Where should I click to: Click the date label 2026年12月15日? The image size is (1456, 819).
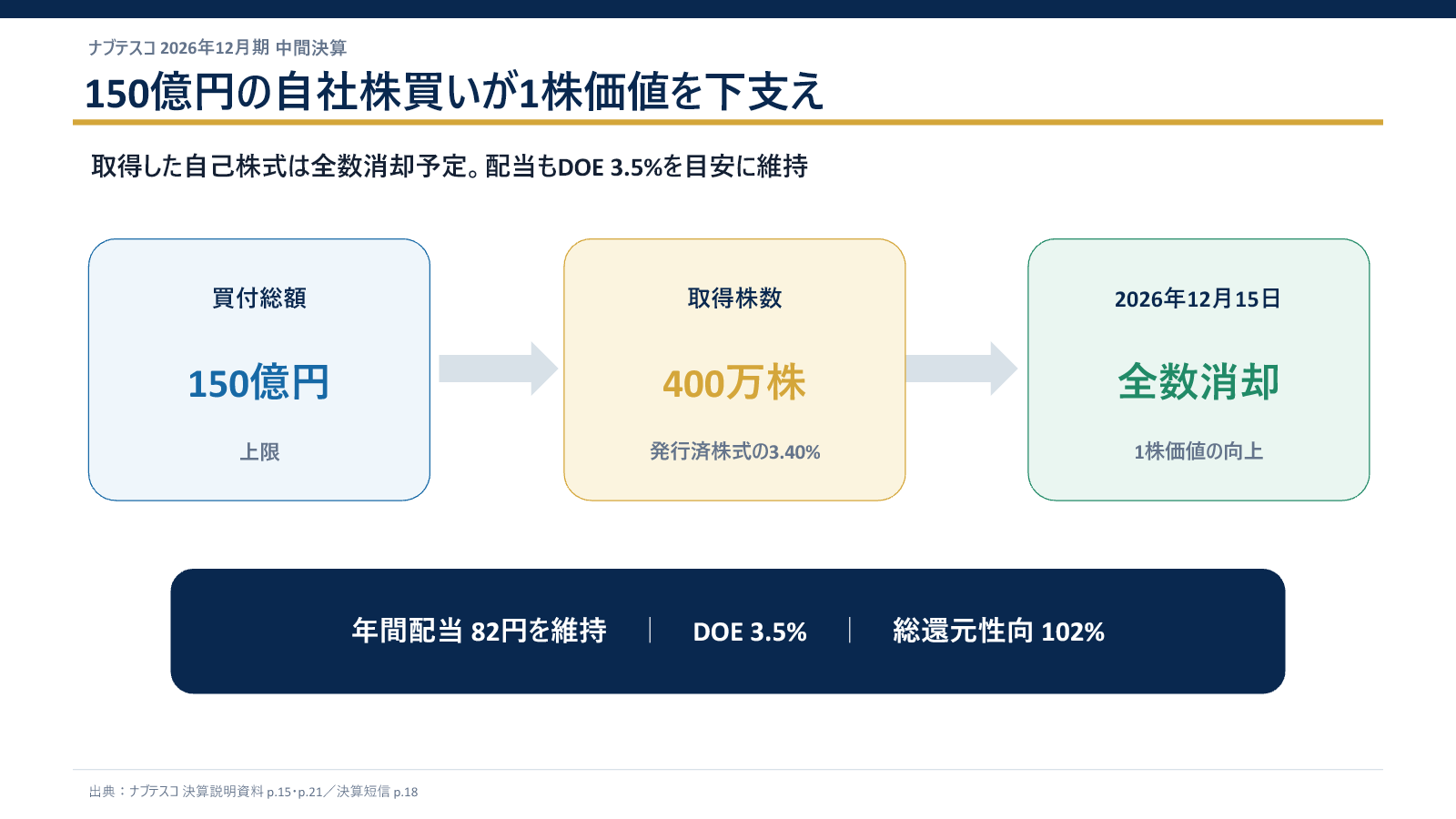[x=1198, y=298]
